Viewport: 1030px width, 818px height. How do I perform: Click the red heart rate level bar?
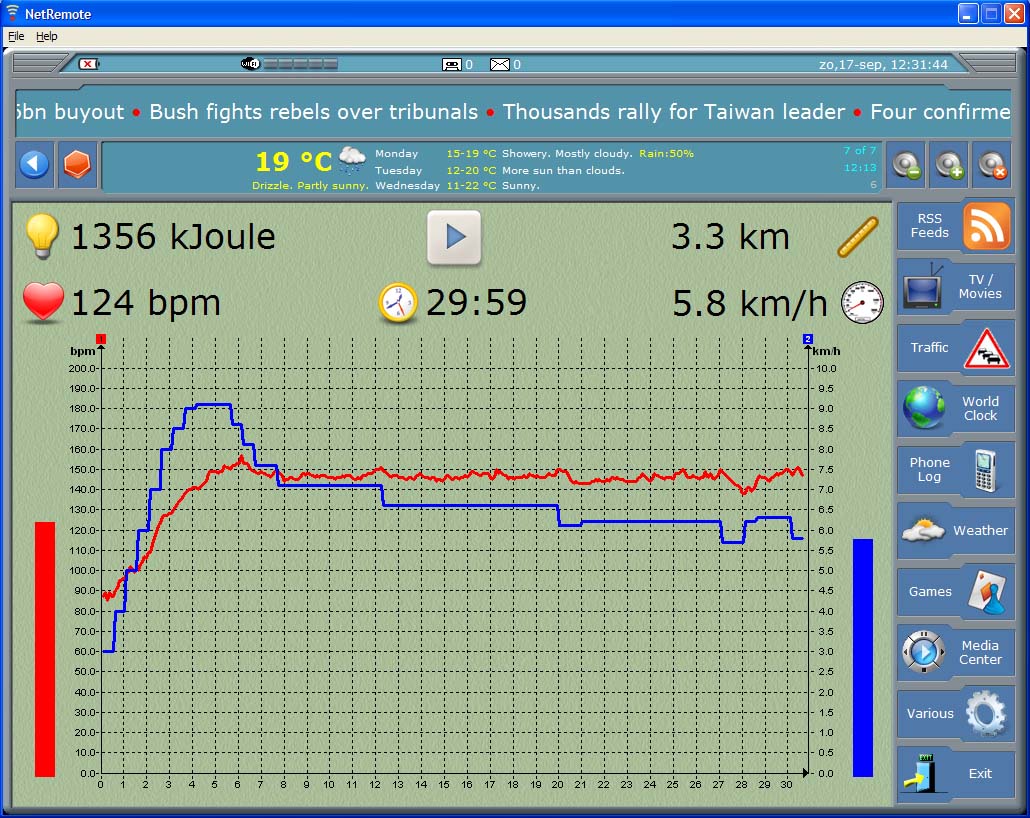45,648
